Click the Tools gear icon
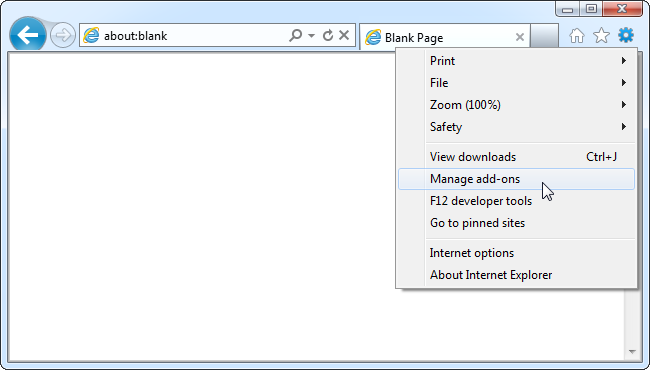This screenshot has height=370, width=650. pos(626,35)
